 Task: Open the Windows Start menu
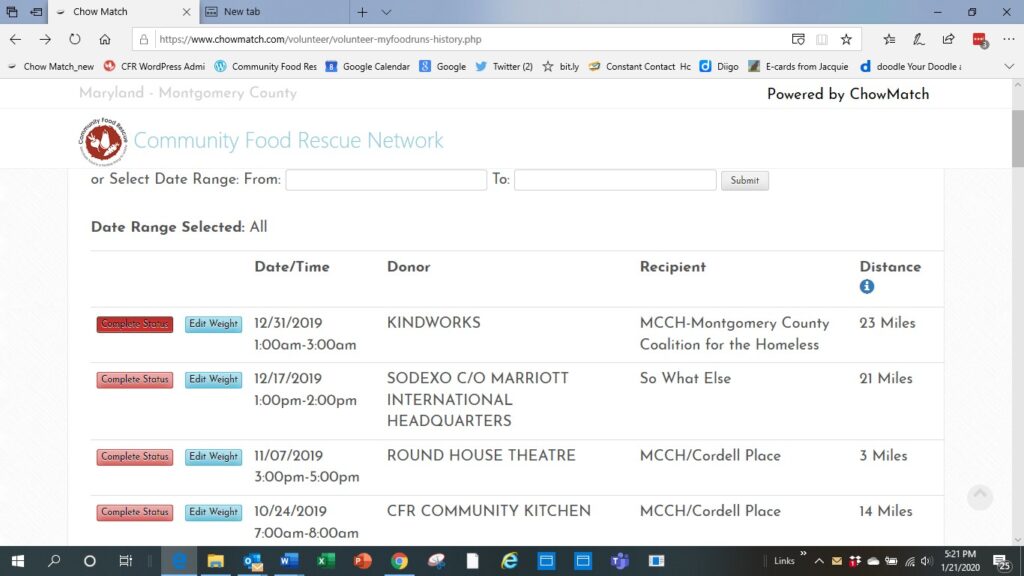[x=18, y=561]
